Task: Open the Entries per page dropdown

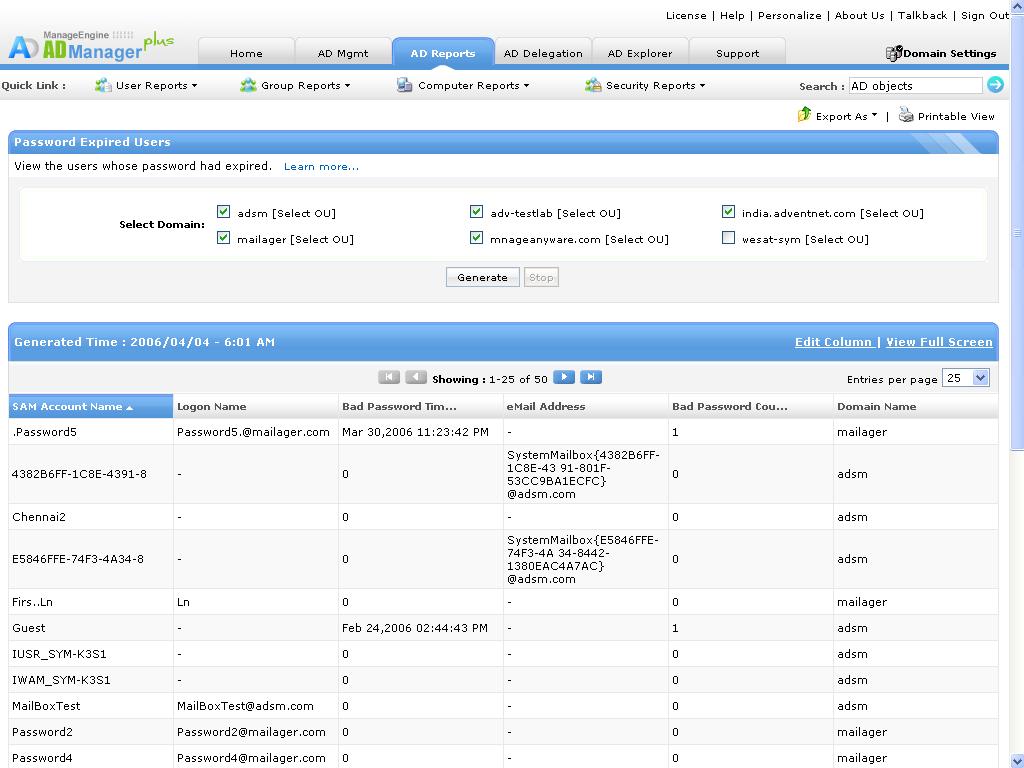Action: coord(966,378)
